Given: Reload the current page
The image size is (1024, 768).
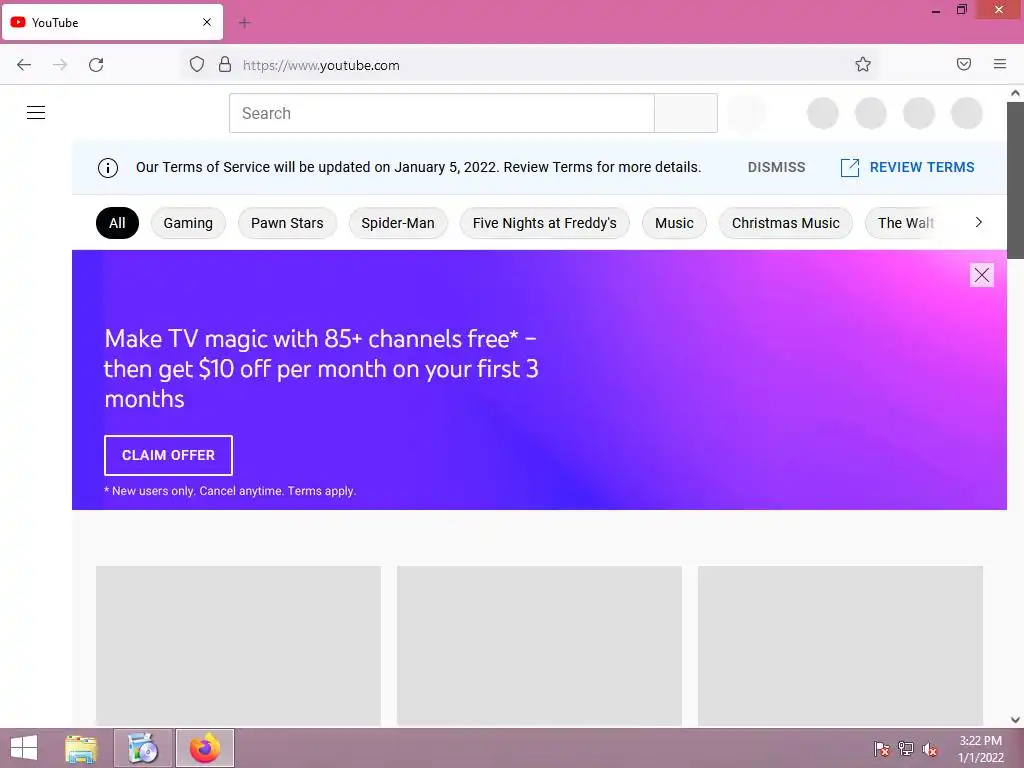Looking at the screenshot, I should point(96,65).
